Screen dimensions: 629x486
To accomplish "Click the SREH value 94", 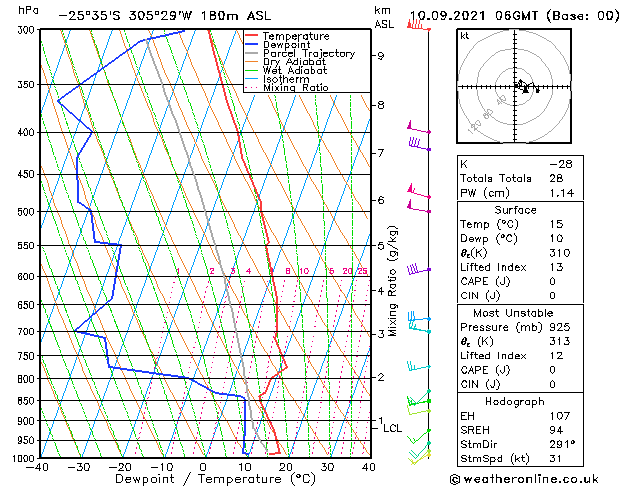I will pyautogui.click(x=556, y=430).
